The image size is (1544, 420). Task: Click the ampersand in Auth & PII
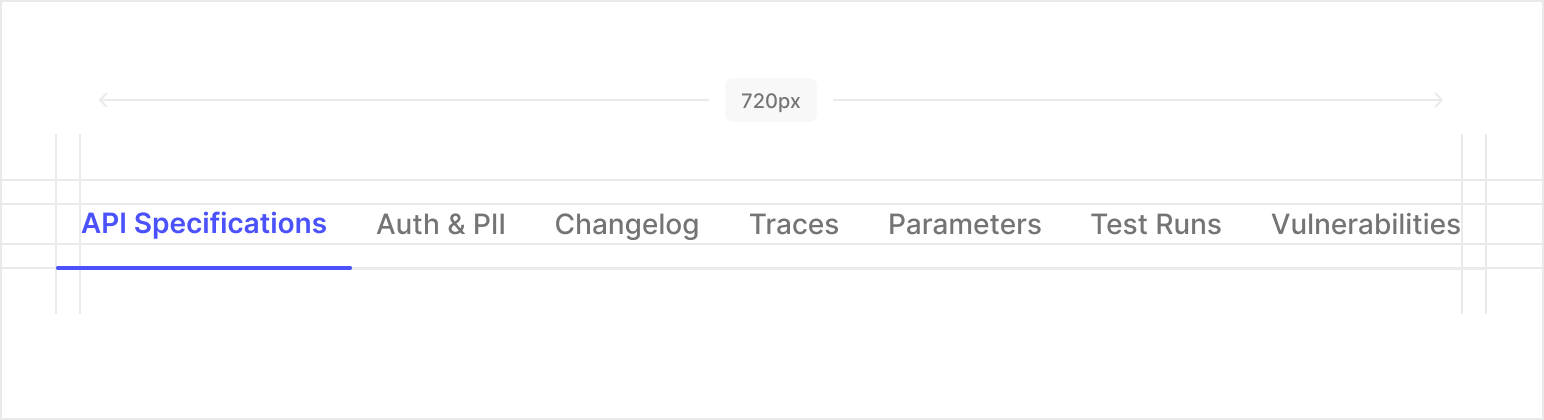(455, 225)
